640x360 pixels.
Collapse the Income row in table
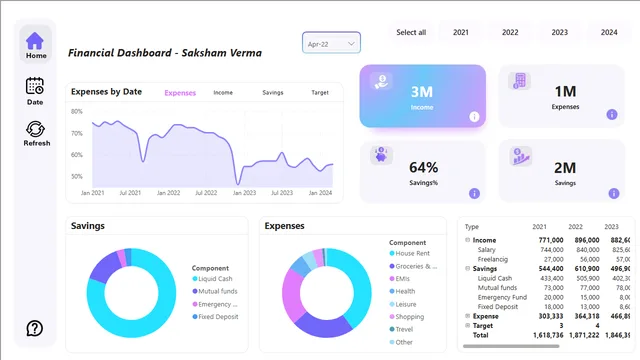click(468, 240)
